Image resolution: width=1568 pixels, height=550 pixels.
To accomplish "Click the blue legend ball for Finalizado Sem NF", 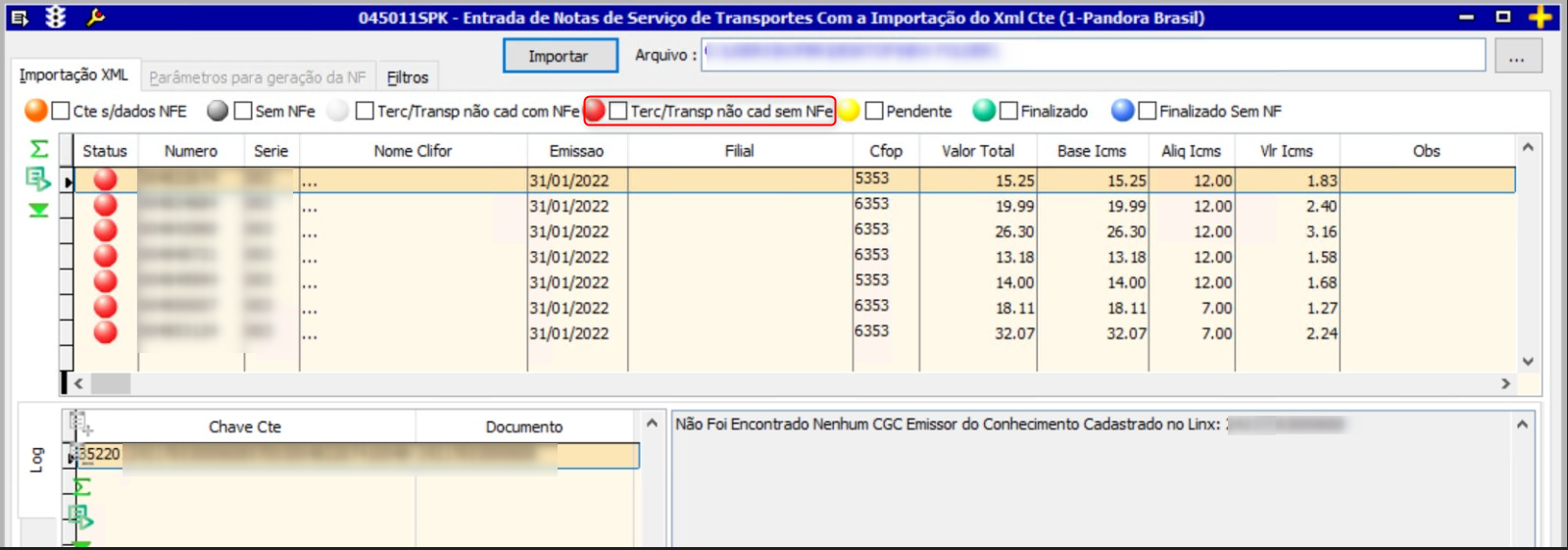I will tap(1123, 111).
